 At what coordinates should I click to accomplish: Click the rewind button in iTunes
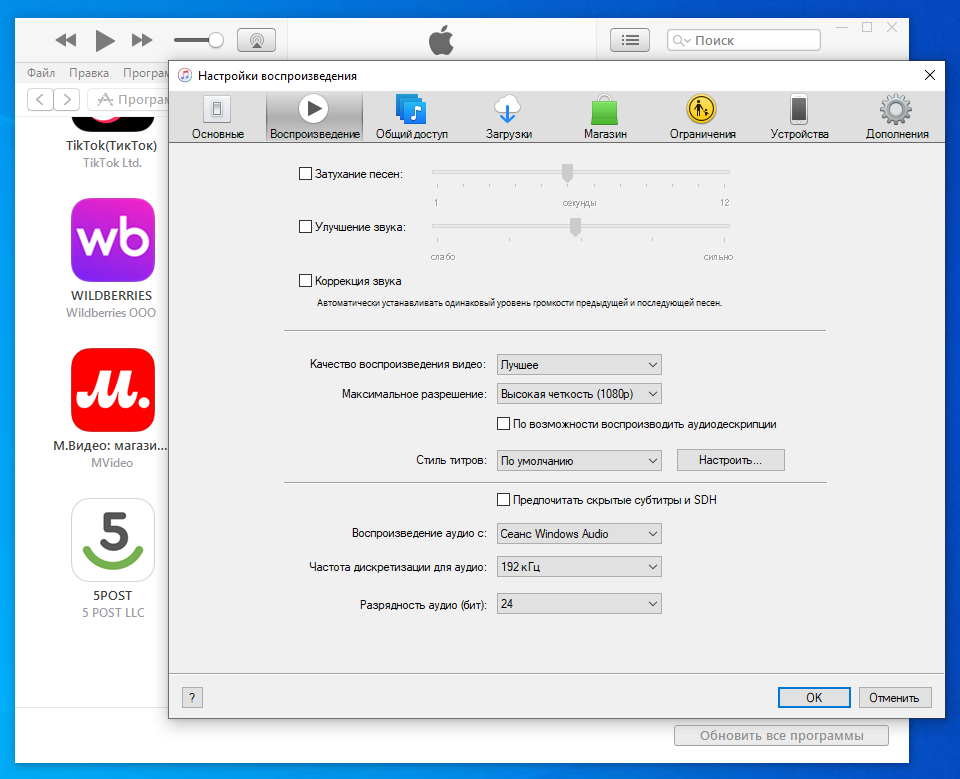click(66, 40)
